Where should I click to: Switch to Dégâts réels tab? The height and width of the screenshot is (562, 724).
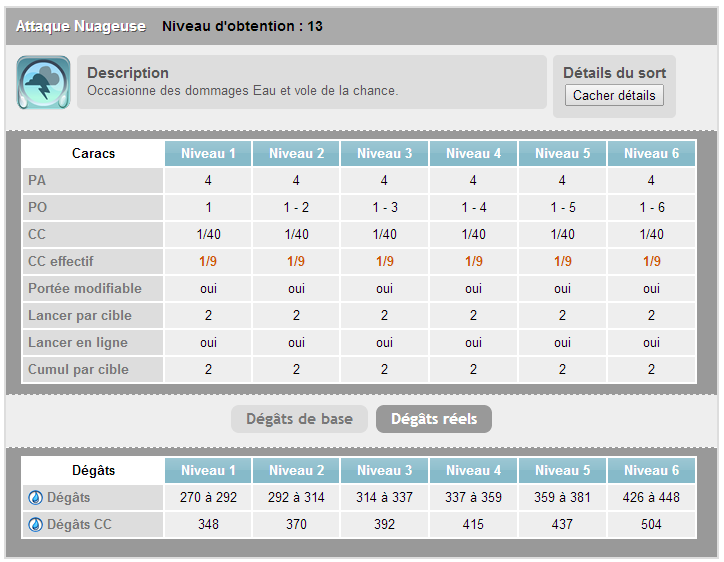point(434,419)
